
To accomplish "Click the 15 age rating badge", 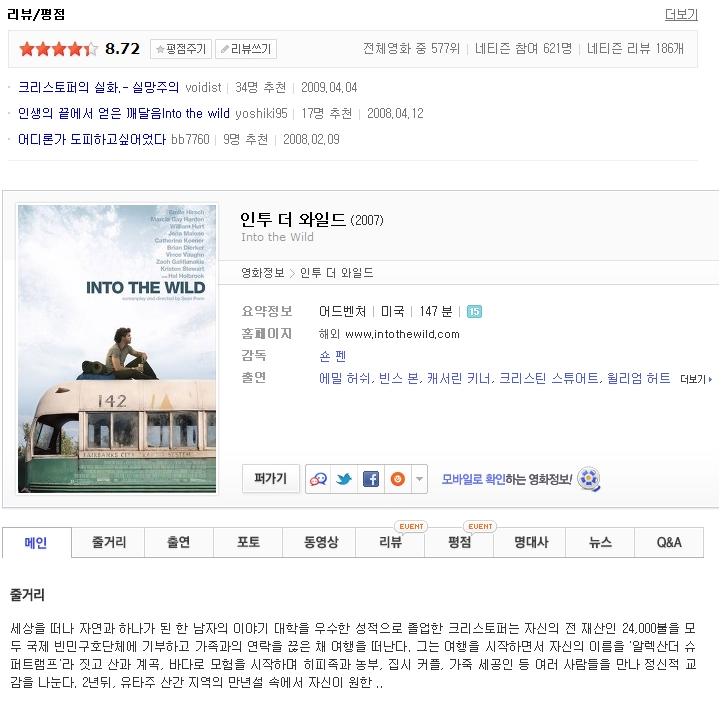I will [474, 312].
